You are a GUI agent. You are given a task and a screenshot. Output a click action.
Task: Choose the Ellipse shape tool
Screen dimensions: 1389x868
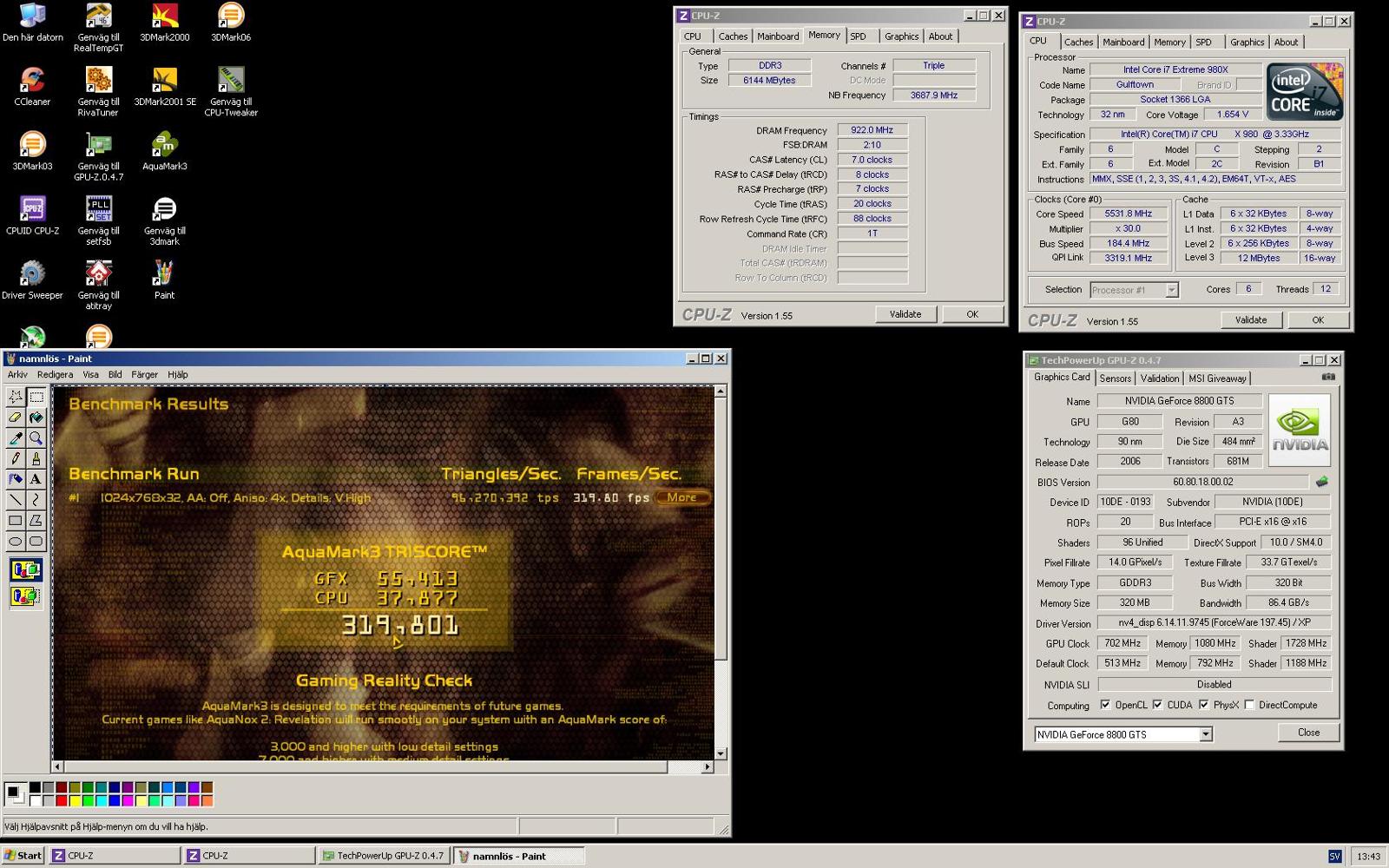[x=16, y=542]
